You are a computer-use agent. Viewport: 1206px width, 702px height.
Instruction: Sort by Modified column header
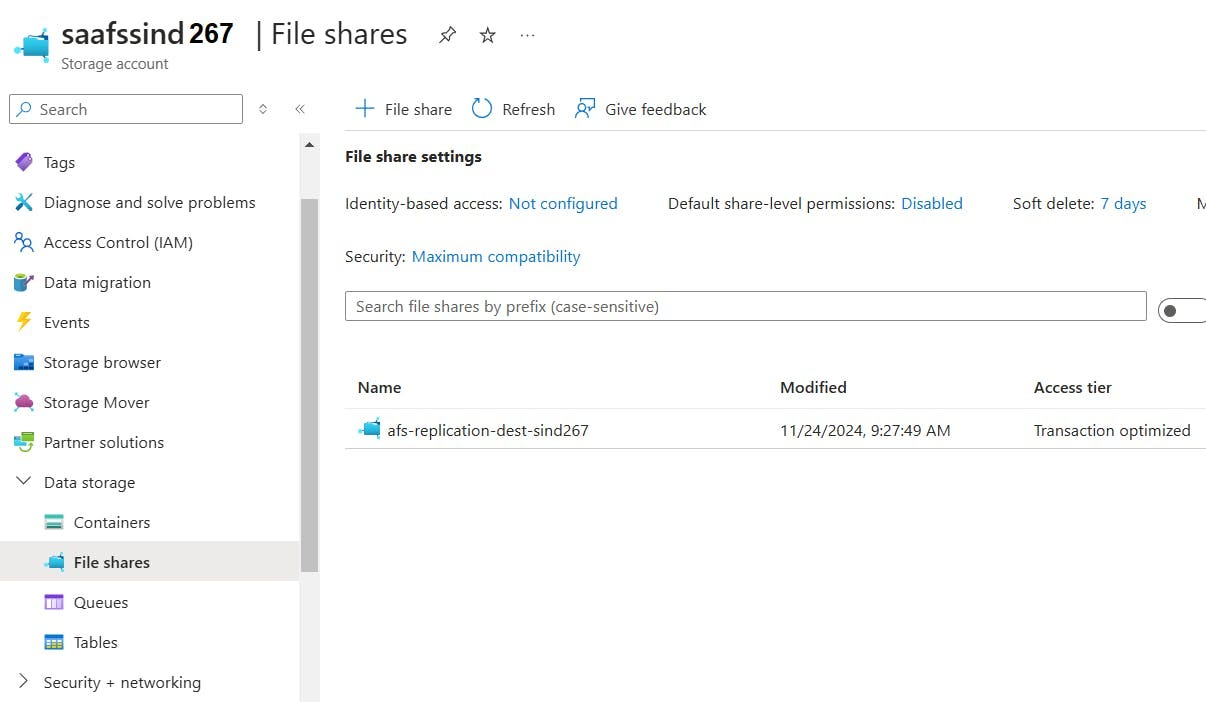813,387
